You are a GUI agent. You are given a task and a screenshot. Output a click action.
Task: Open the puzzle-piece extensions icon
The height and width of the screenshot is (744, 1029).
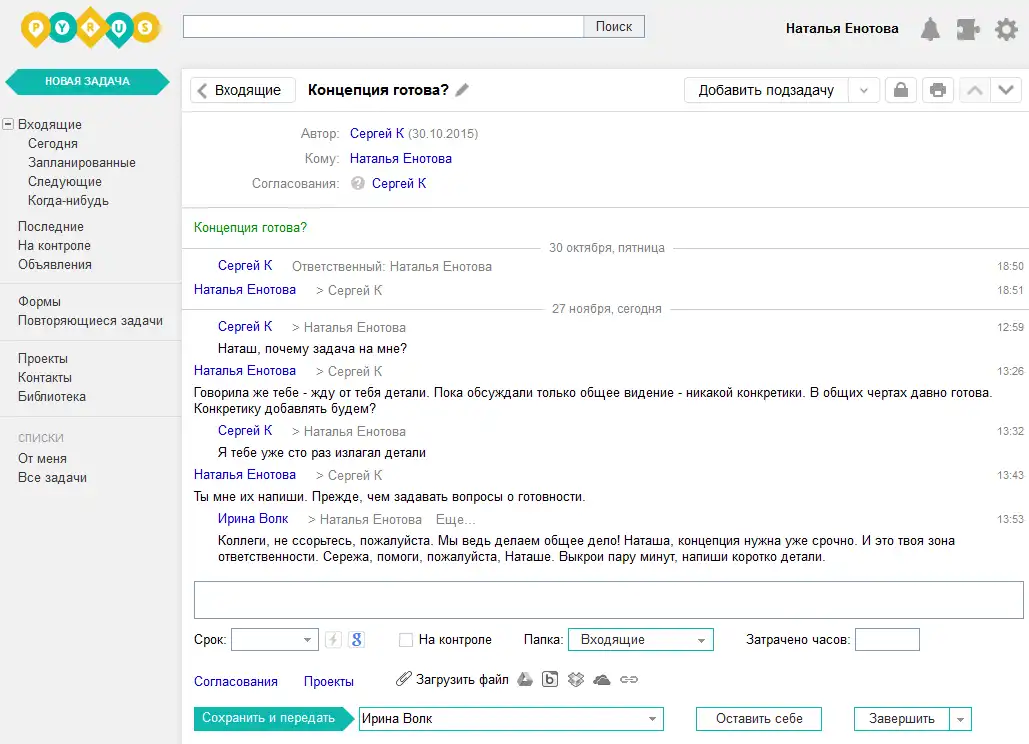(968, 29)
